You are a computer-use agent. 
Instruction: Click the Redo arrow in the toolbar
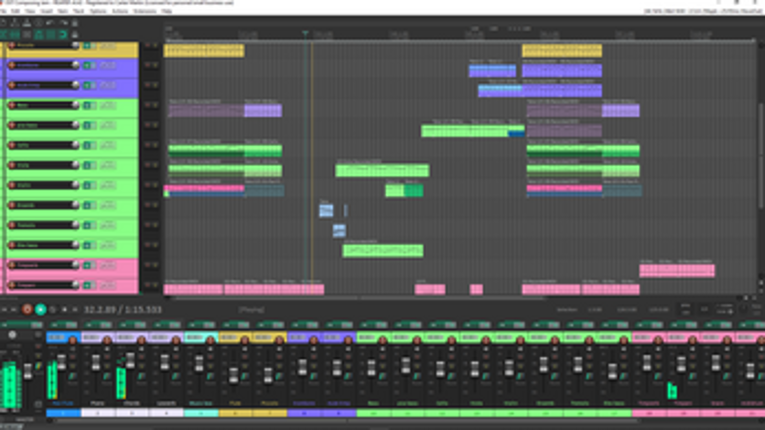coord(63,22)
